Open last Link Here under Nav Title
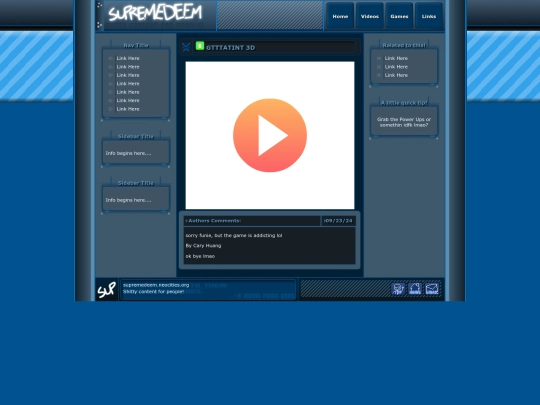Image resolution: width=540 pixels, height=405 pixels. click(x=128, y=109)
